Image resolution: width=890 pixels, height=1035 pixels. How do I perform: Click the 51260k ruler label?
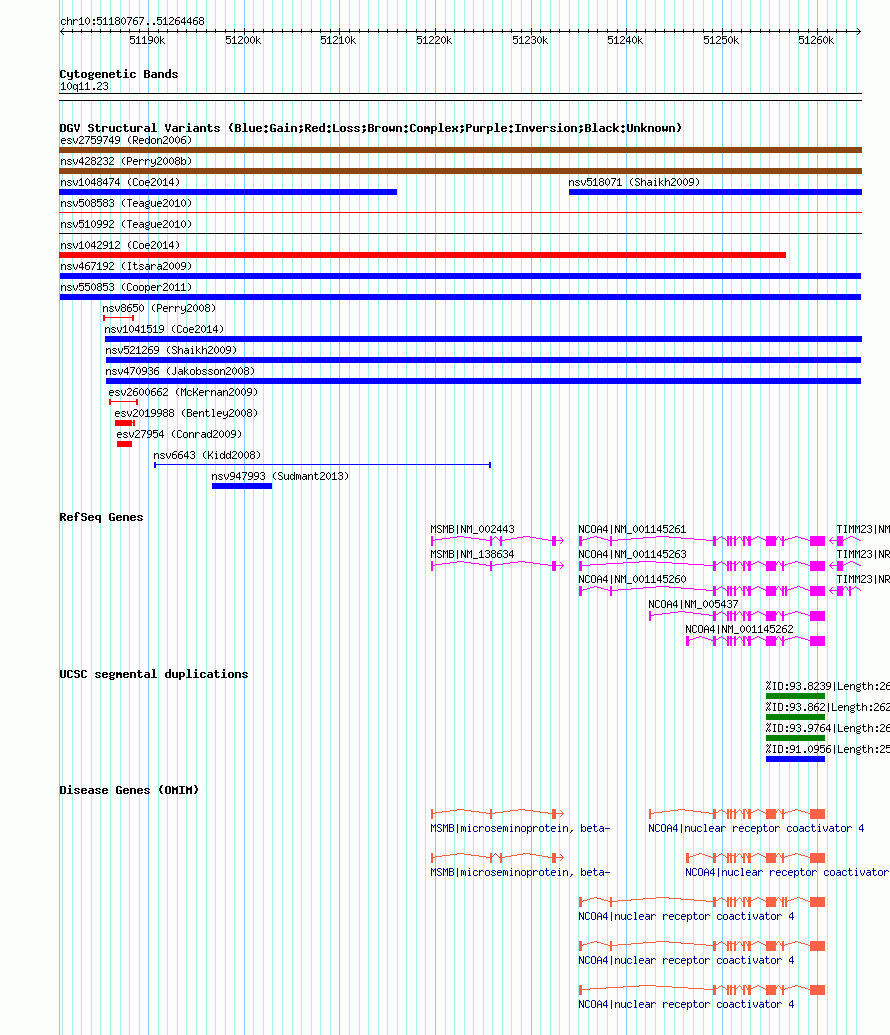816,40
